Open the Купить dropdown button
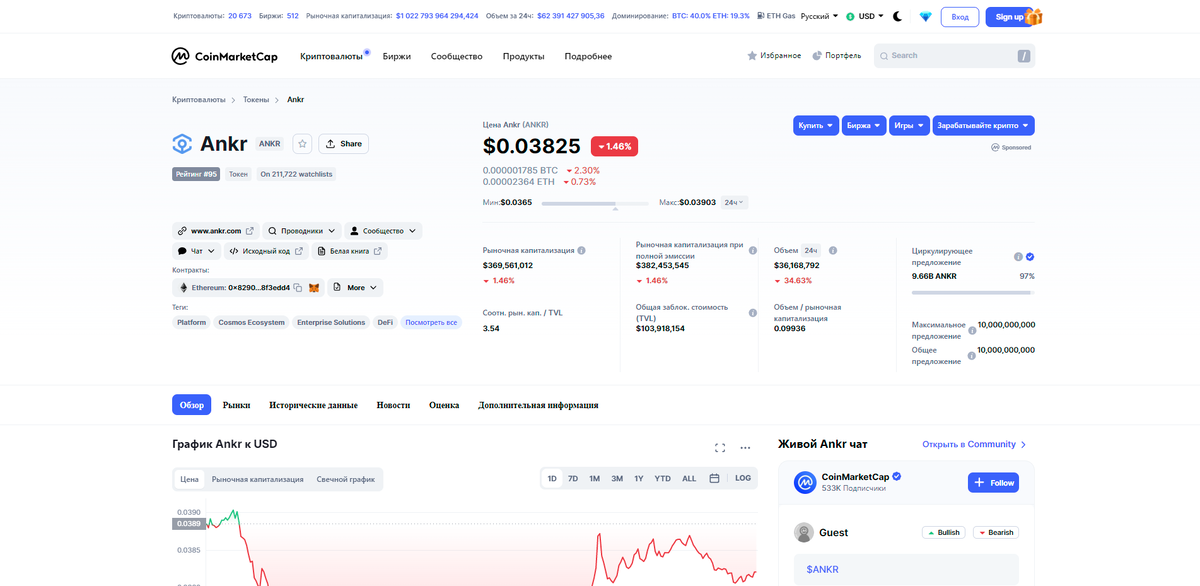1200x586 pixels. click(x=816, y=126)
